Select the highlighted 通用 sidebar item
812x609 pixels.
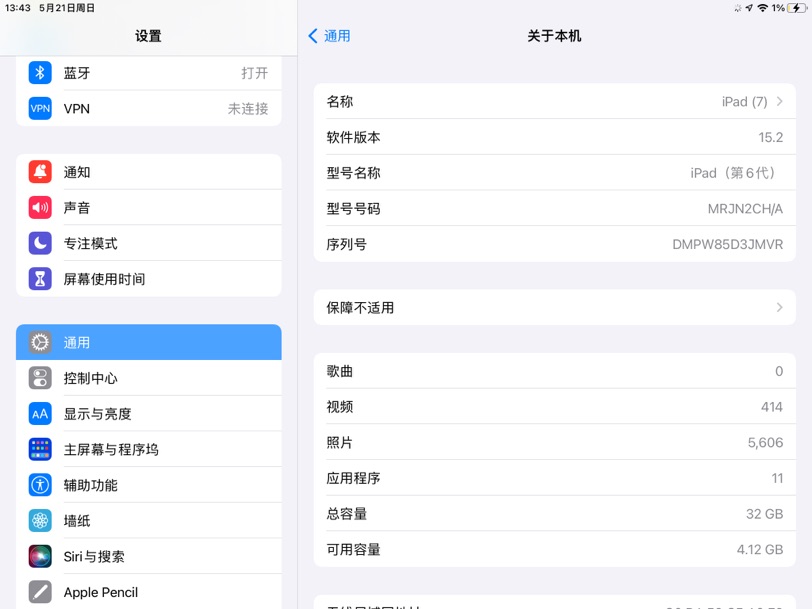coord(149,342)
